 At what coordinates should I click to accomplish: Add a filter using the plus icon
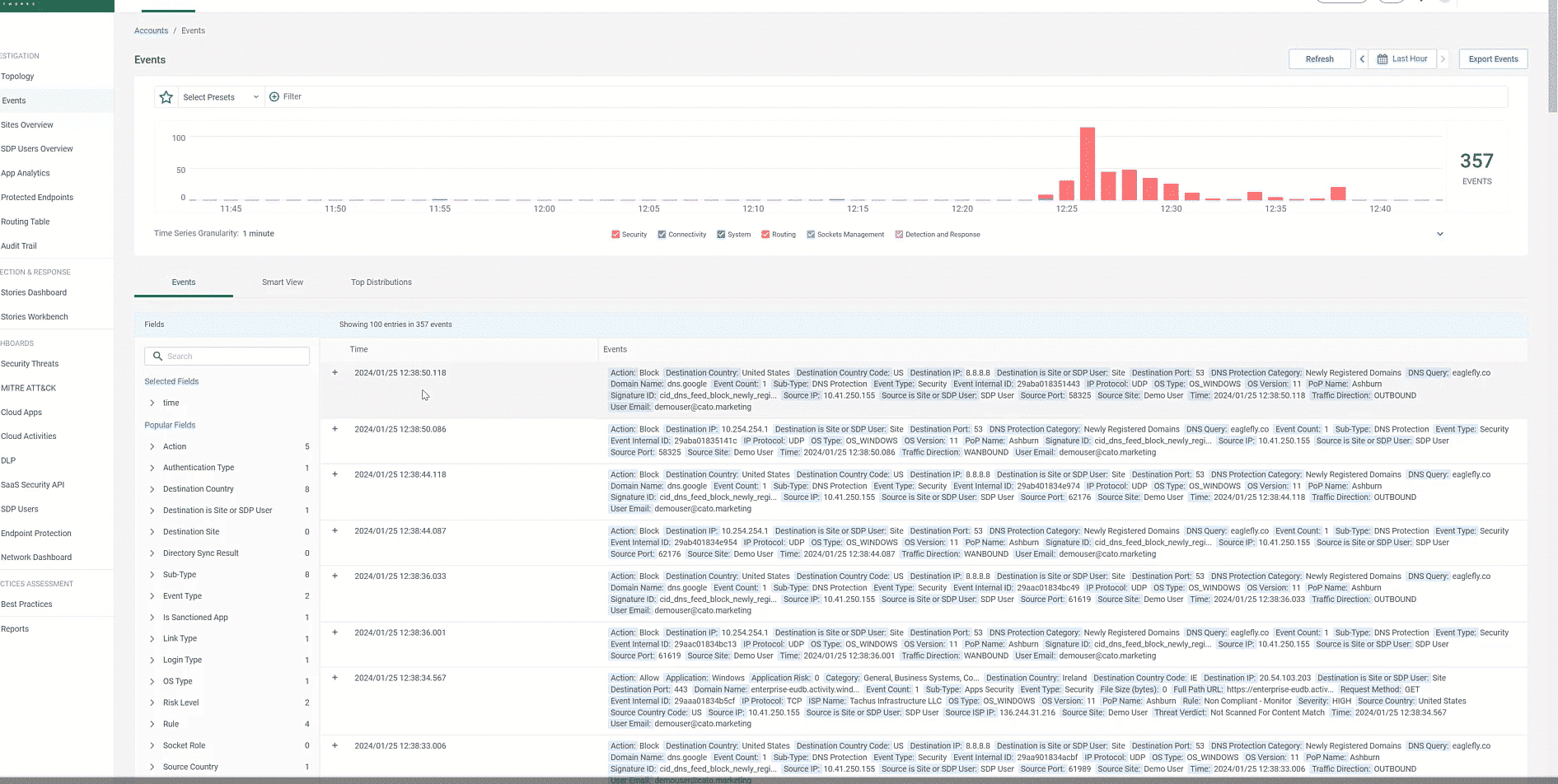point(274,97)
